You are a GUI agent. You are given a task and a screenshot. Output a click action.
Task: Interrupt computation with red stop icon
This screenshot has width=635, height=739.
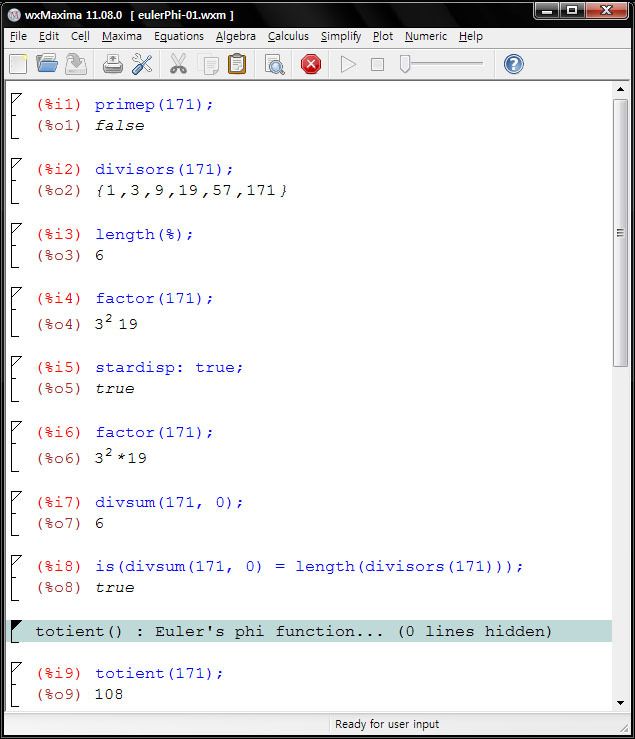pos(311,65)
